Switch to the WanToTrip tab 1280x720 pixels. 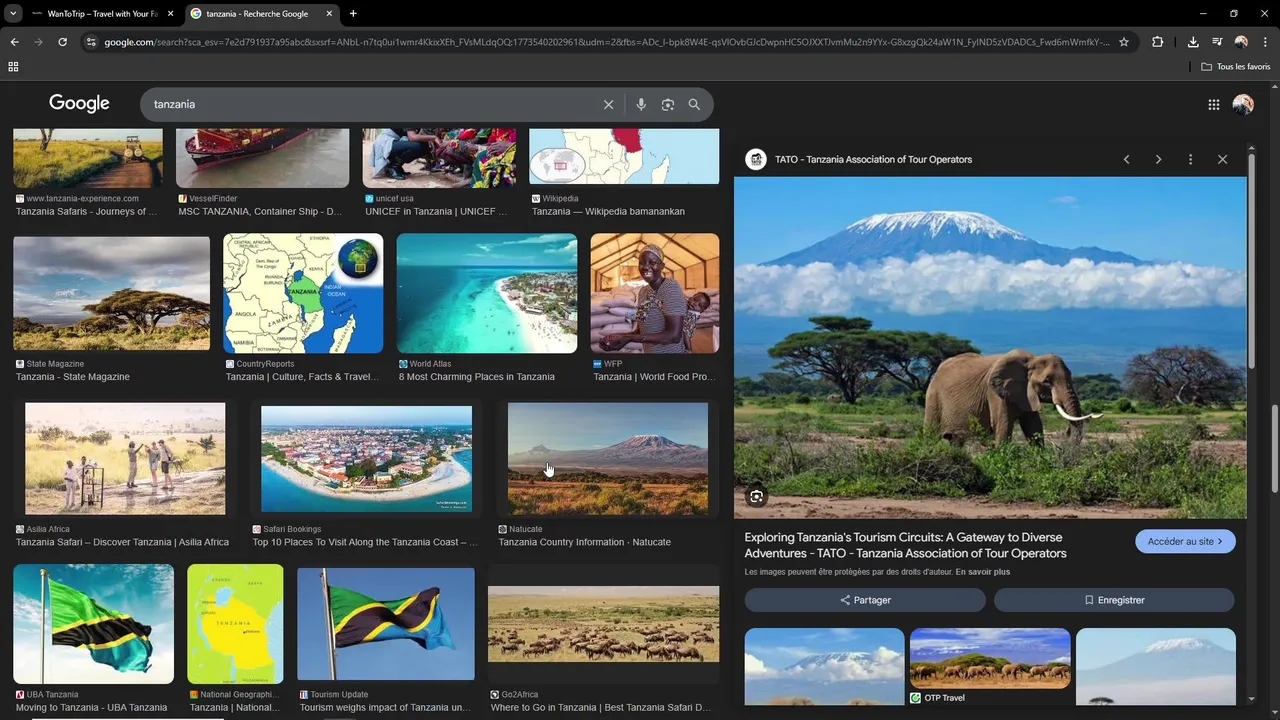coord(102,14)
